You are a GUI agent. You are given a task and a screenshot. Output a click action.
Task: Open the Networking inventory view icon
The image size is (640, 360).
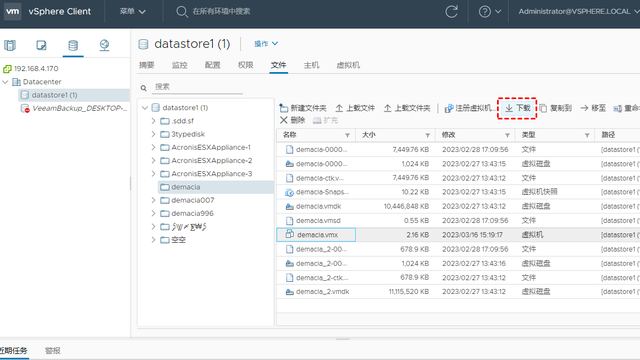(104, 45)
